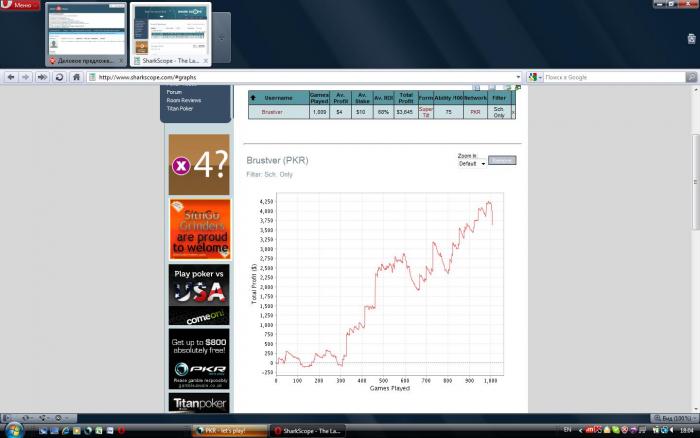The height and width of the screenshot is (438, 700).
Task: Open the PKR - let's play! taskbar item
Action: click(230, 431)
